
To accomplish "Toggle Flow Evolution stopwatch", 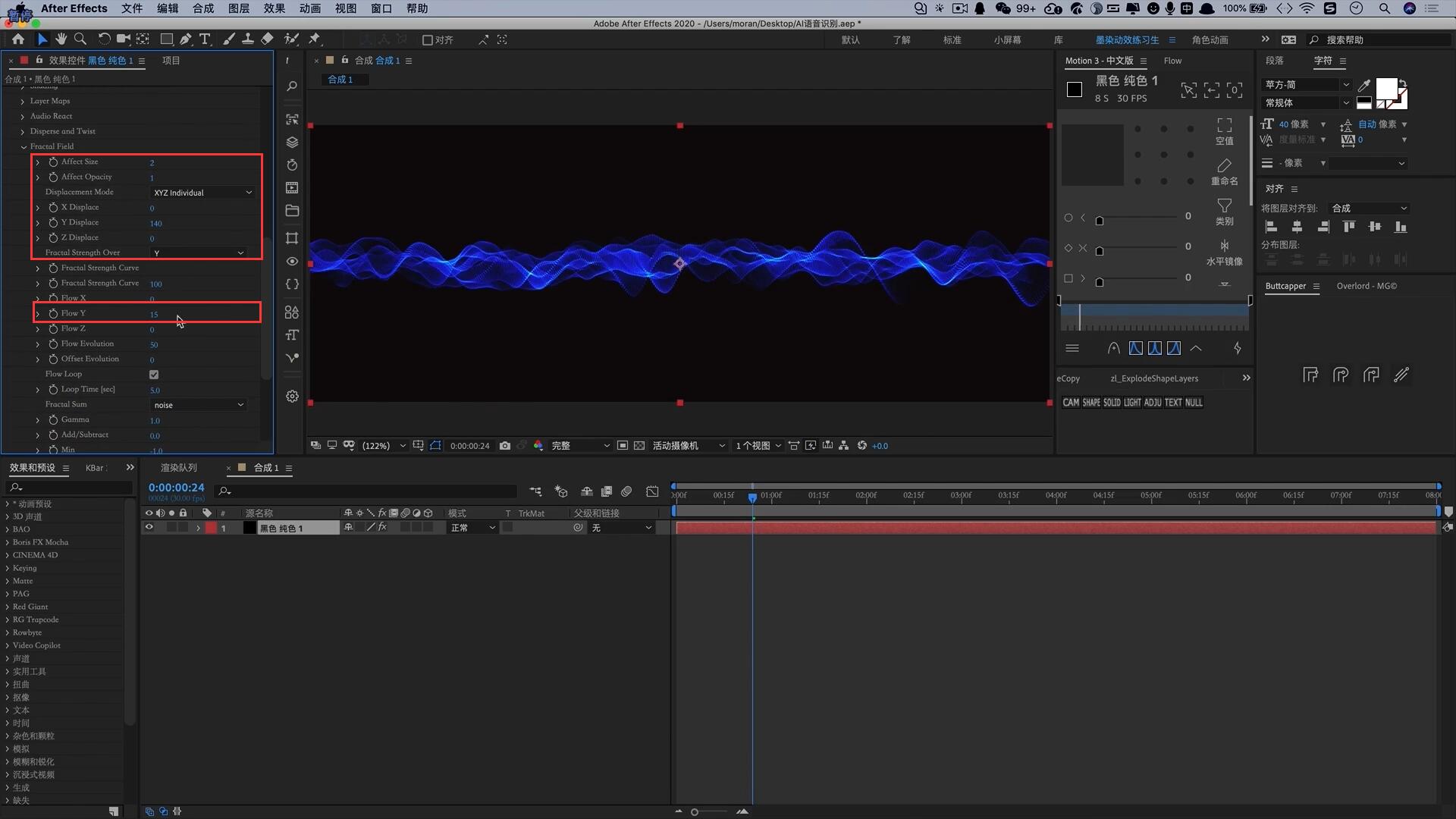I will pos(53,344).
